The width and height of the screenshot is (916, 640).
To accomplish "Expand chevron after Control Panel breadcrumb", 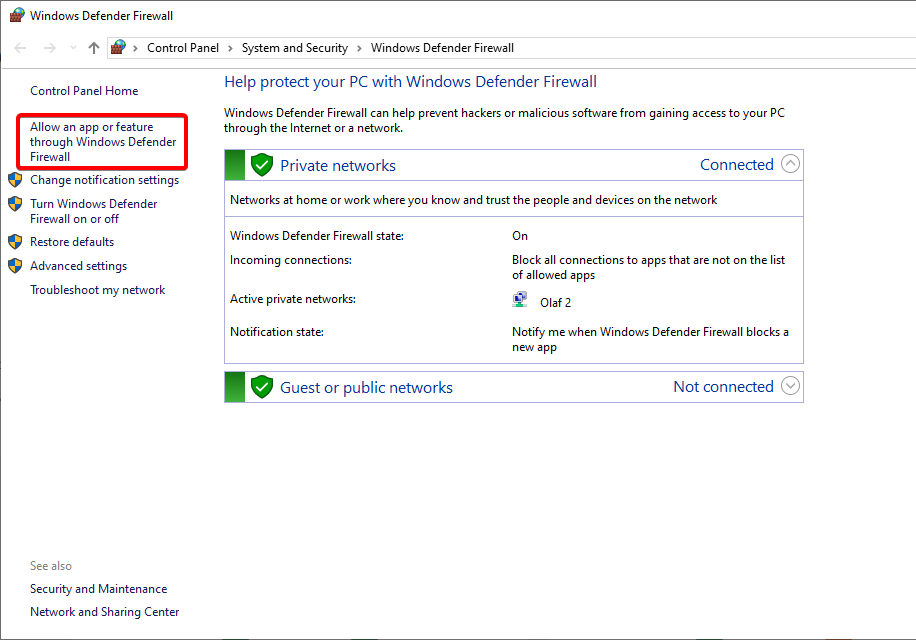I will point(230,48).
